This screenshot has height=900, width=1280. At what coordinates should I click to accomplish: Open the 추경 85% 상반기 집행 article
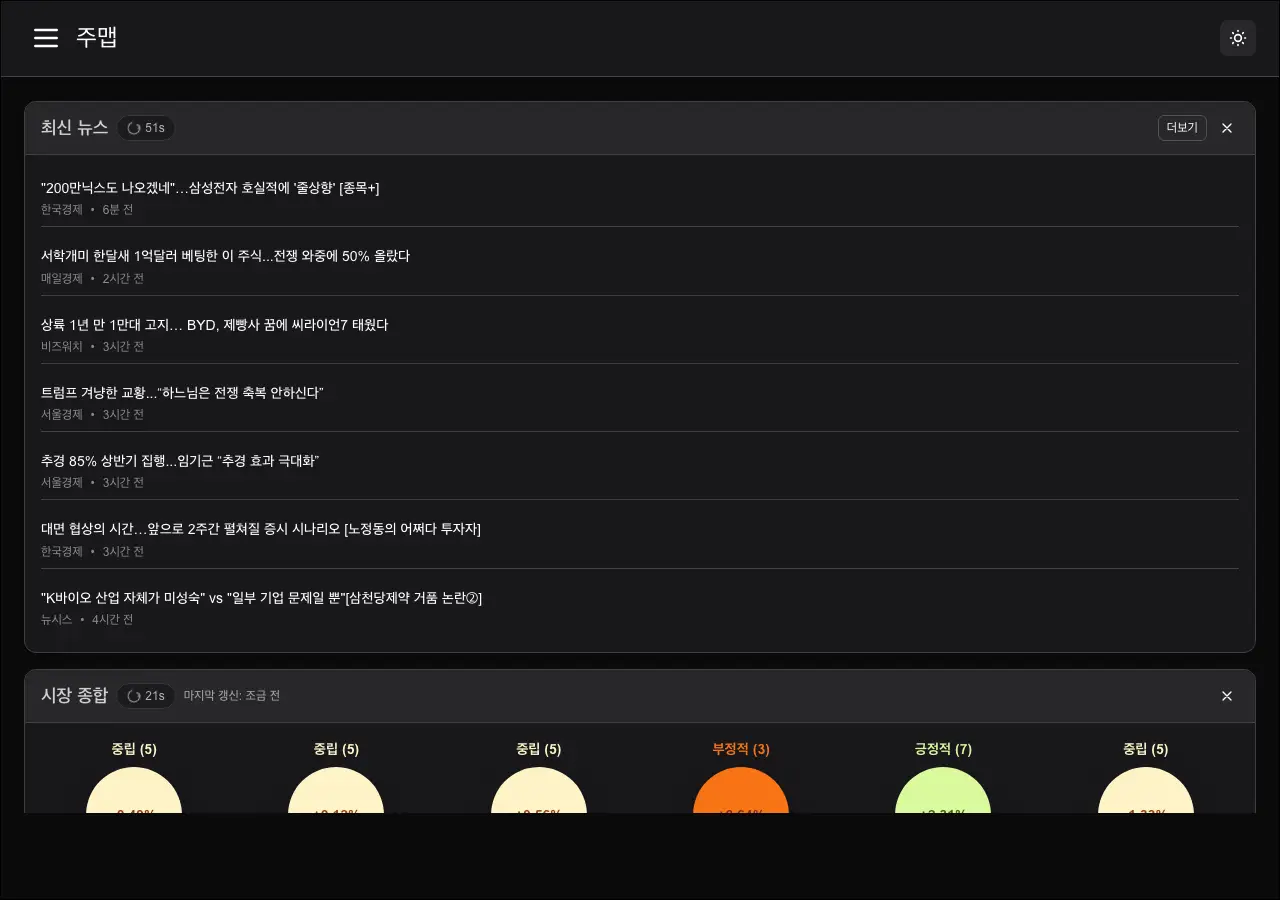180,461
